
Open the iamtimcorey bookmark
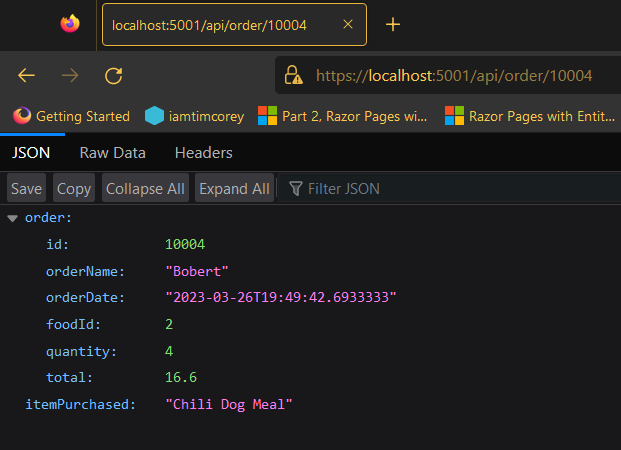point(194,116)
